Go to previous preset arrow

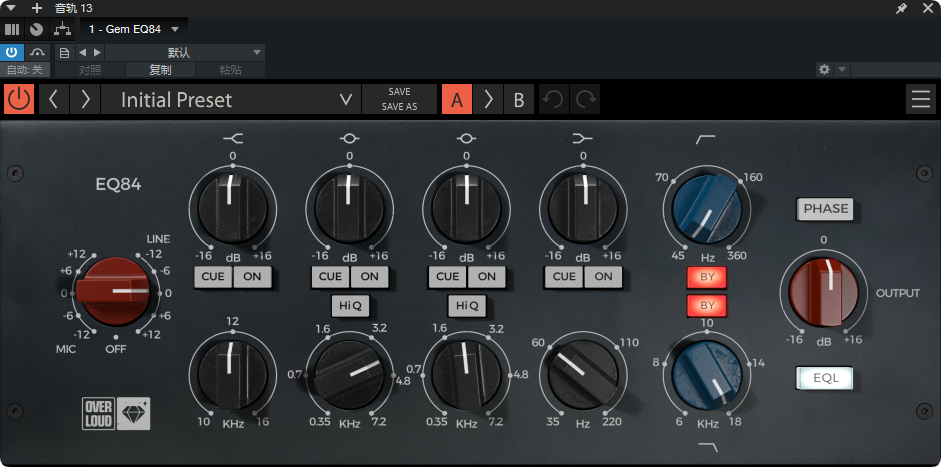pos(53,99)
